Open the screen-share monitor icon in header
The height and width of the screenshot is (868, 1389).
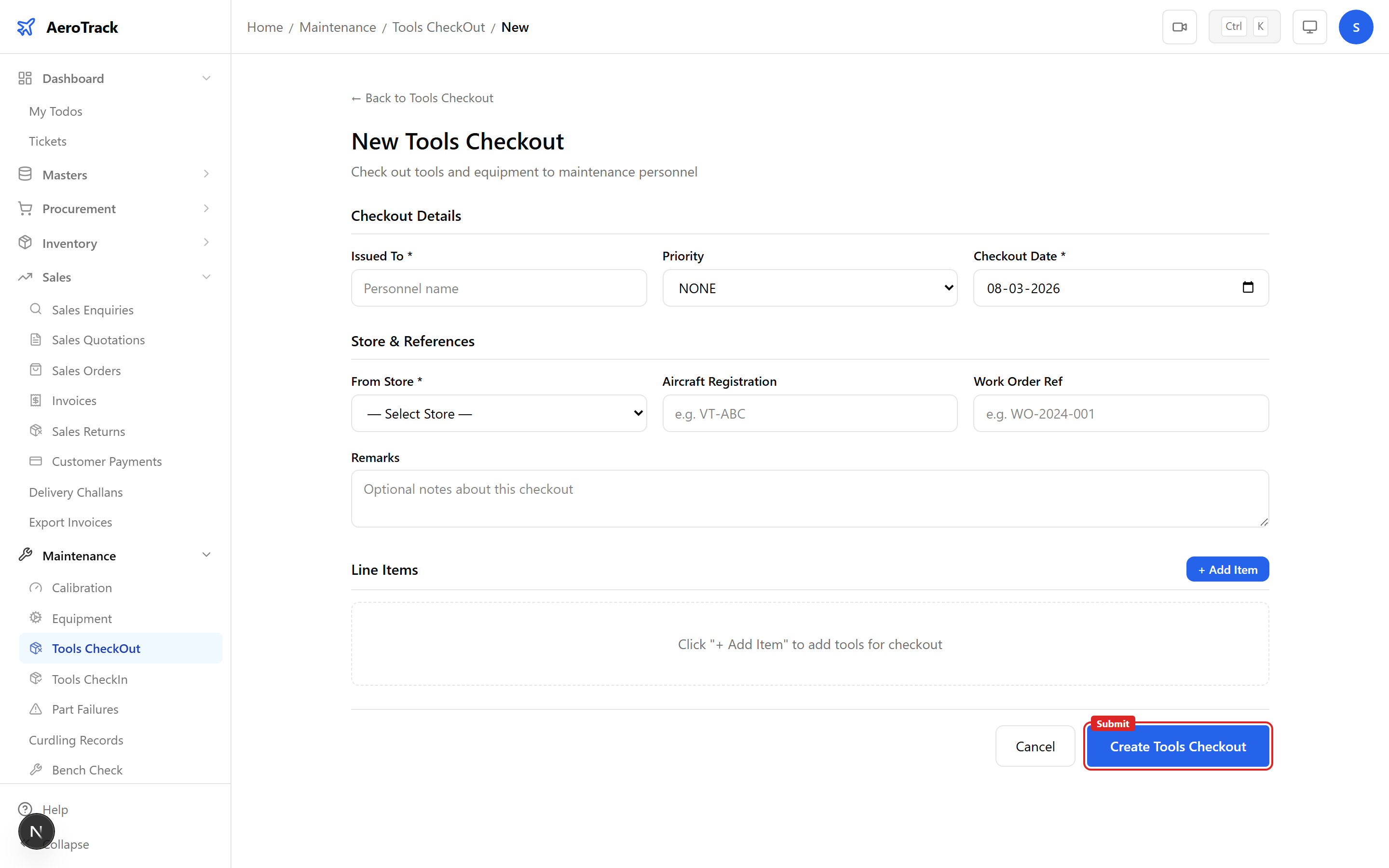[1309, 27]
